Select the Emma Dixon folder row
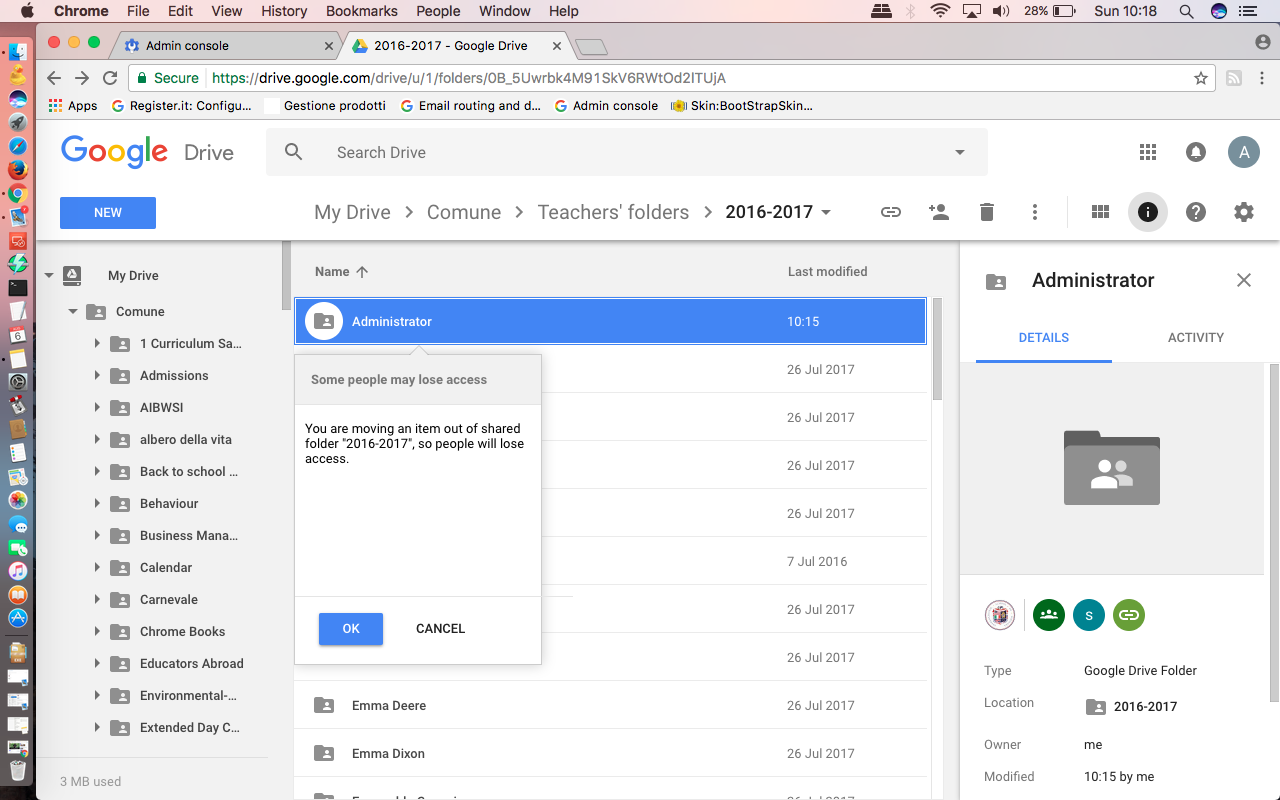This screenshot has height=800, width=1280. [x=612, y=753]
